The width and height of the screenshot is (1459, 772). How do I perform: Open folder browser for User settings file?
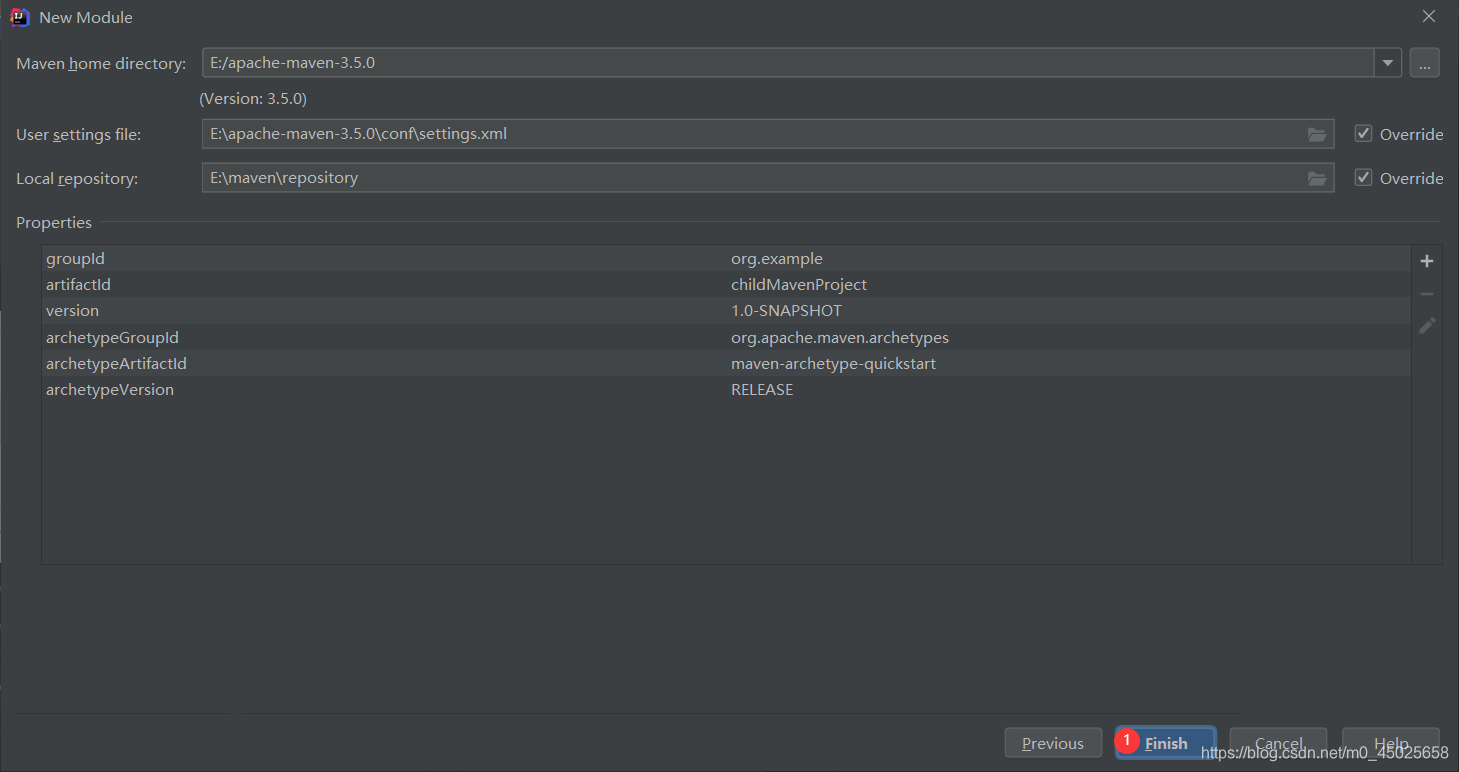coord(1317,134)
